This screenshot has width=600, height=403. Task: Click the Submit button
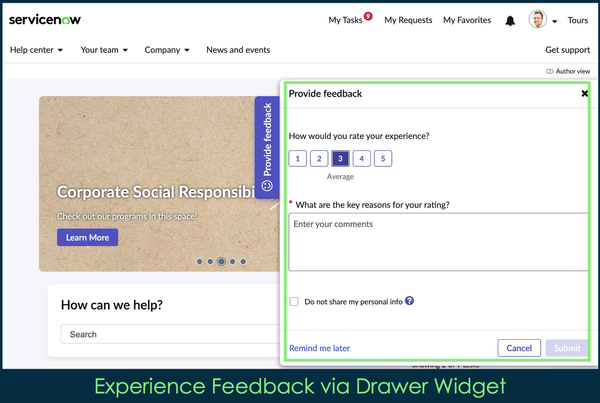(x=567, y=348)
